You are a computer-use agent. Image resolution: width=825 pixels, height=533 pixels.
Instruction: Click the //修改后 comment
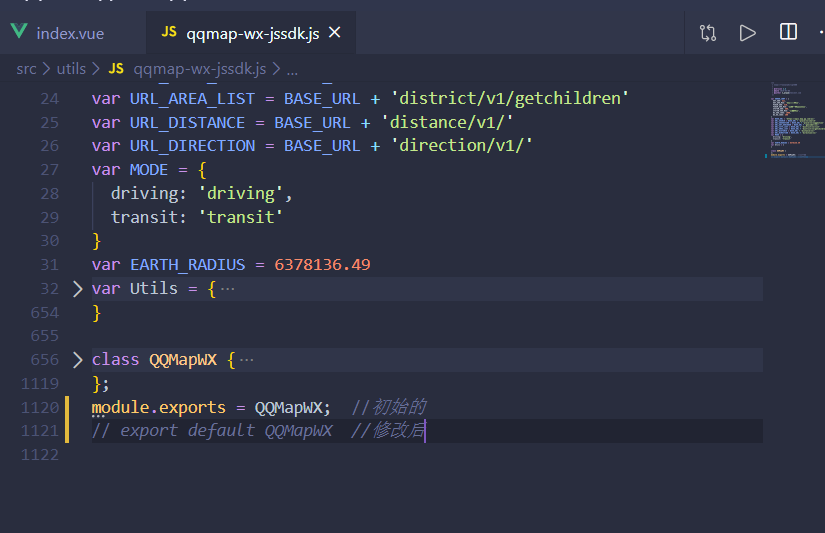tap(388, 431)
